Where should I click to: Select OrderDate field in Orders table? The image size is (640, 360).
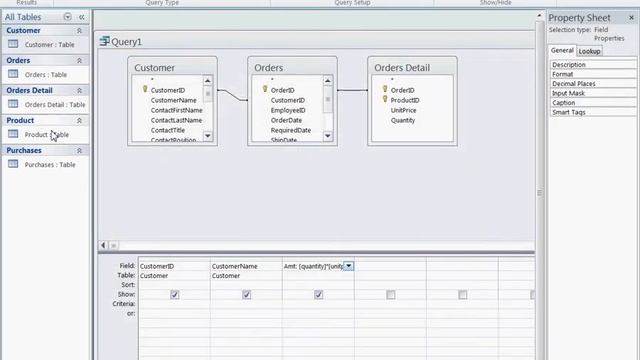[287, 120]
